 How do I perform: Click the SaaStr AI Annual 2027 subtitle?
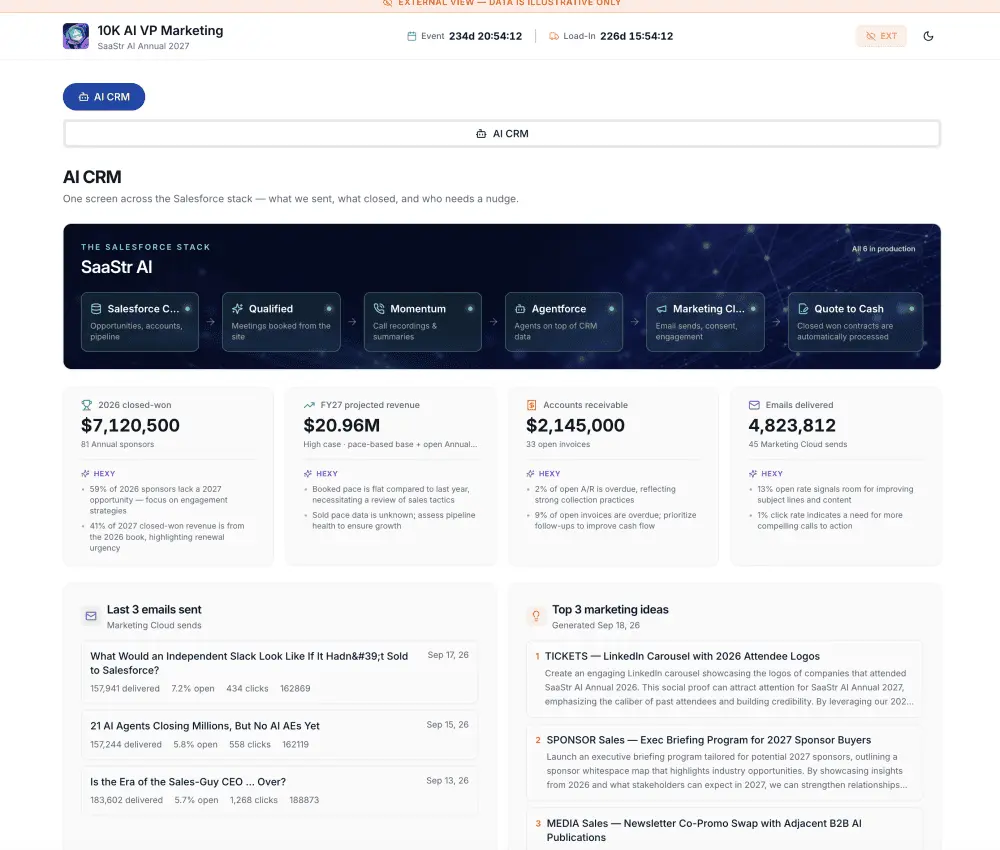(x=143, y=46)
